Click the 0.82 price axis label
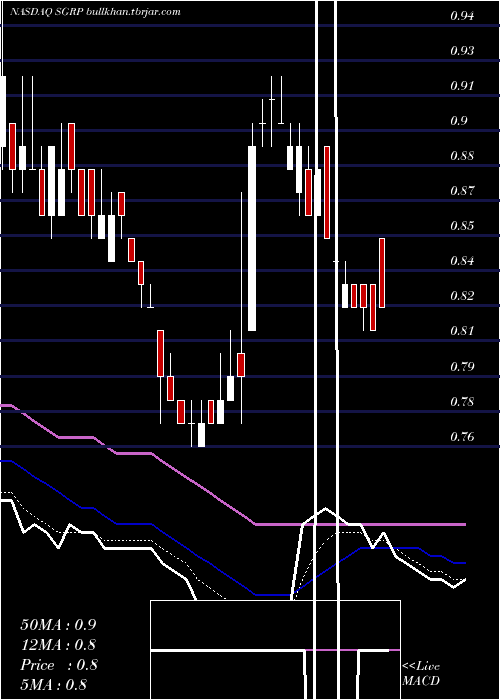The width and height of the screenshot is (500, 700). (462, 296)
